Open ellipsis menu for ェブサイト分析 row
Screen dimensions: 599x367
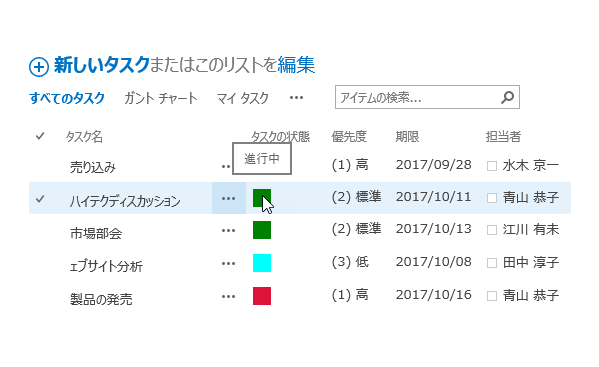[x=228, y=263]
